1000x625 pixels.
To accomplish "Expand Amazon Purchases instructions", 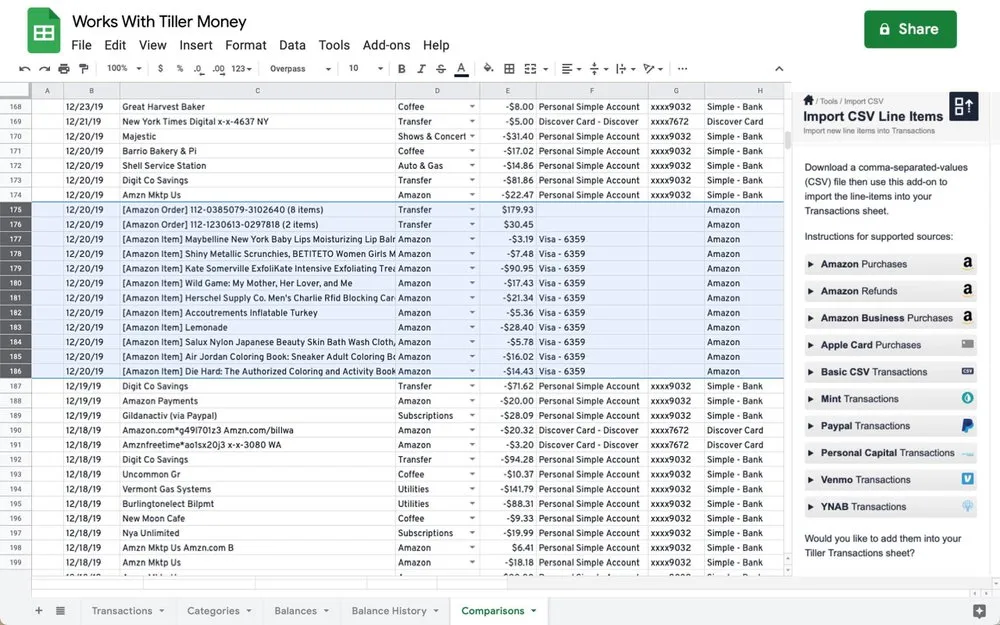I will (890, 264).
